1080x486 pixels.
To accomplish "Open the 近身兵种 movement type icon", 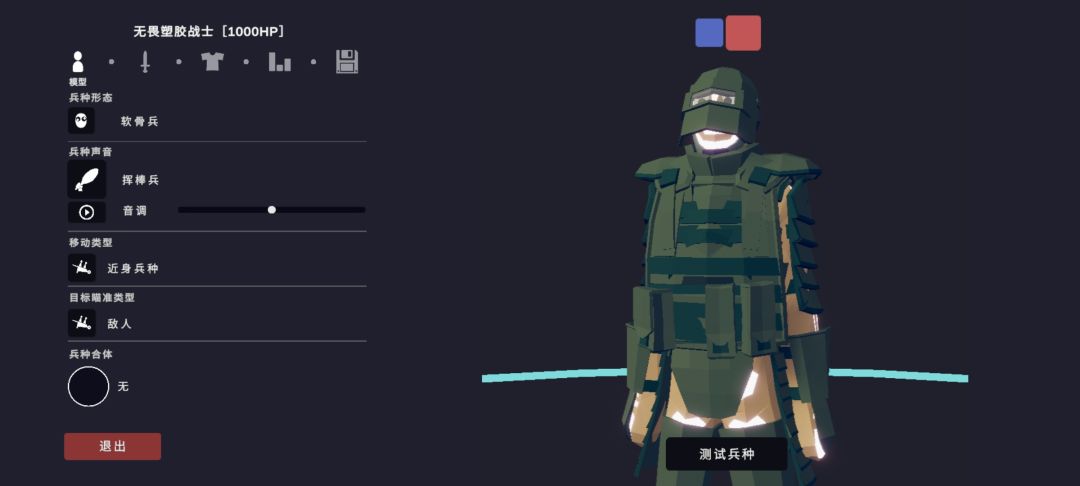I will [81, 268].
